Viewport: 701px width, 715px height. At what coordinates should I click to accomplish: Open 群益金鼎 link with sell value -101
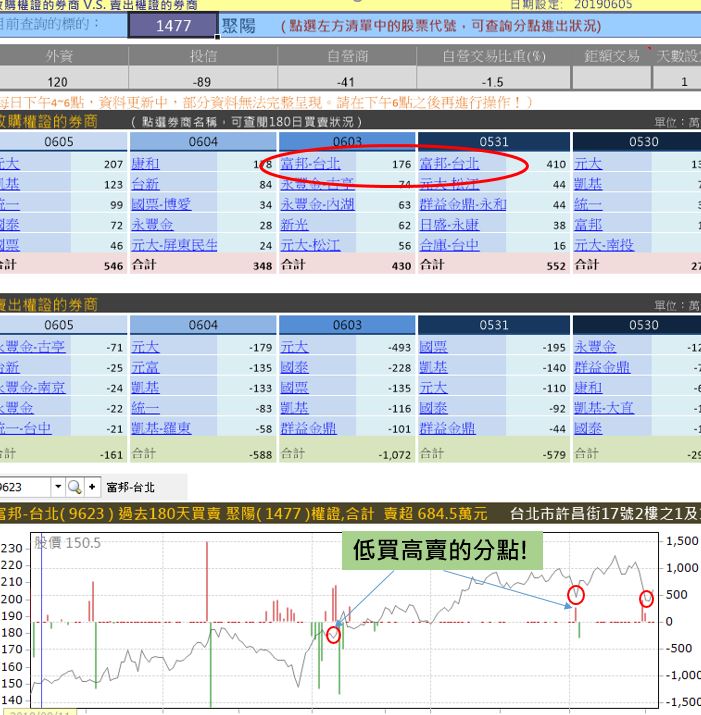[x=308, y=428]
